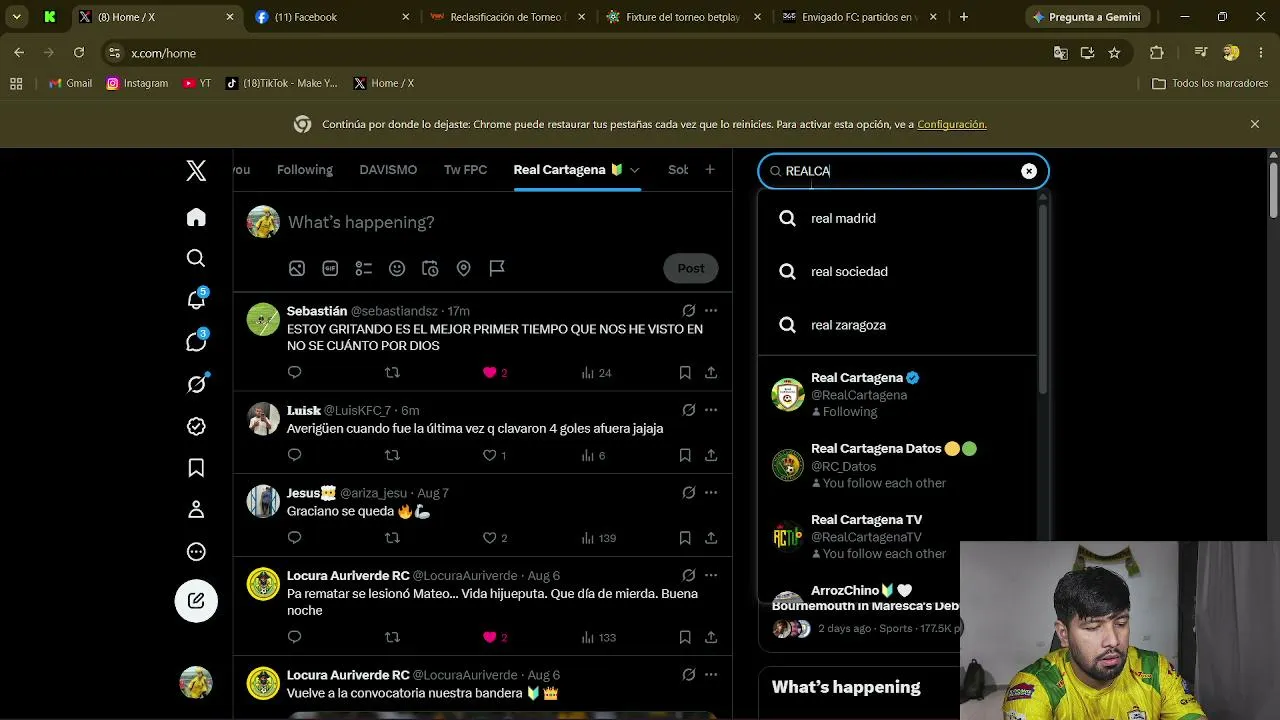Switch to the Following timeline tab

305,170
